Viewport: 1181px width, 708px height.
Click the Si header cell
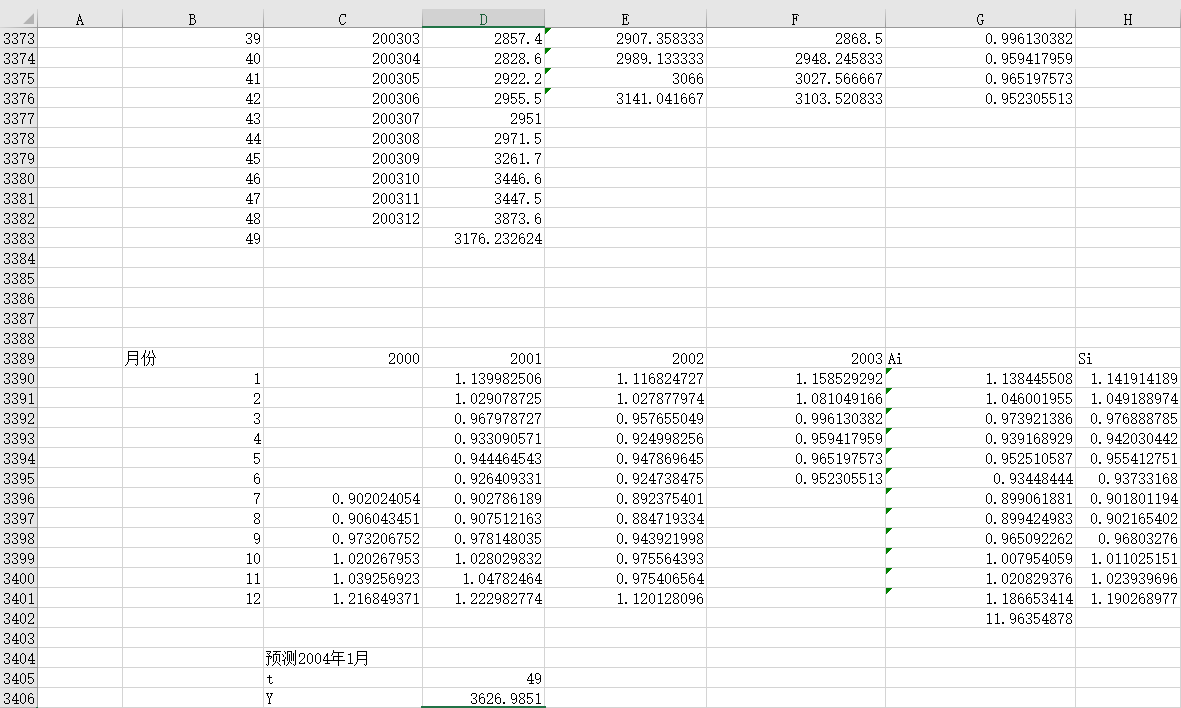tap(1128, 359)
